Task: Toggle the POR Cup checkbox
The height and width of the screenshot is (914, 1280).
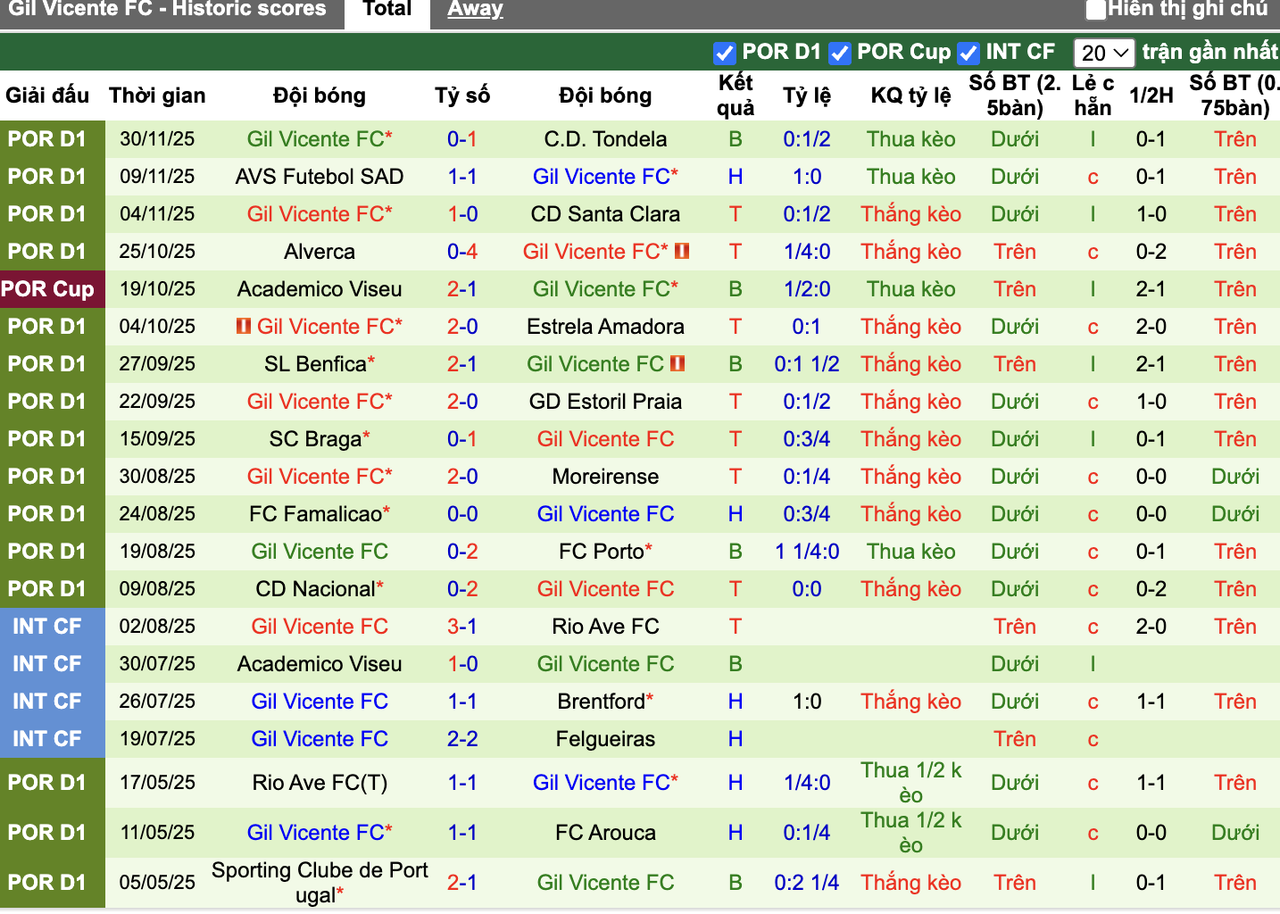Action: pos(840,53)
